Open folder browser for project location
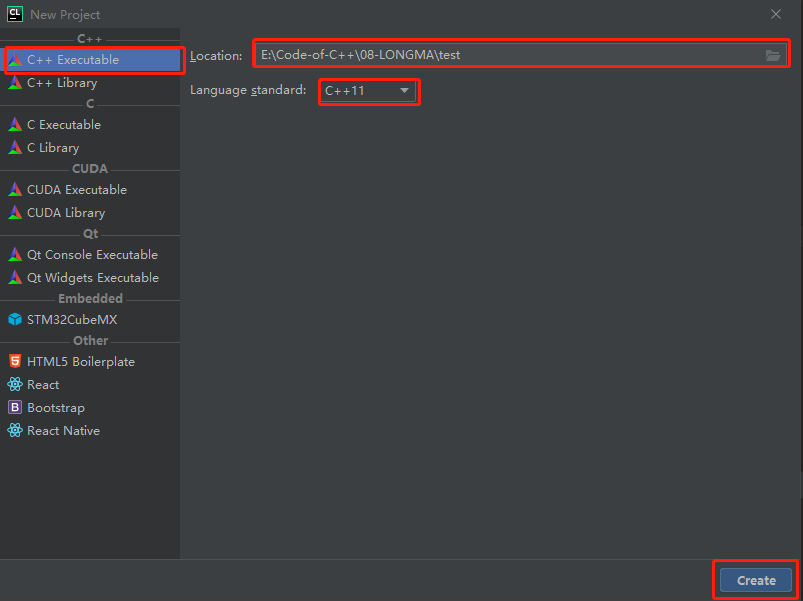Viewport: 803px width, 601px height. click(x=773, y=55)
